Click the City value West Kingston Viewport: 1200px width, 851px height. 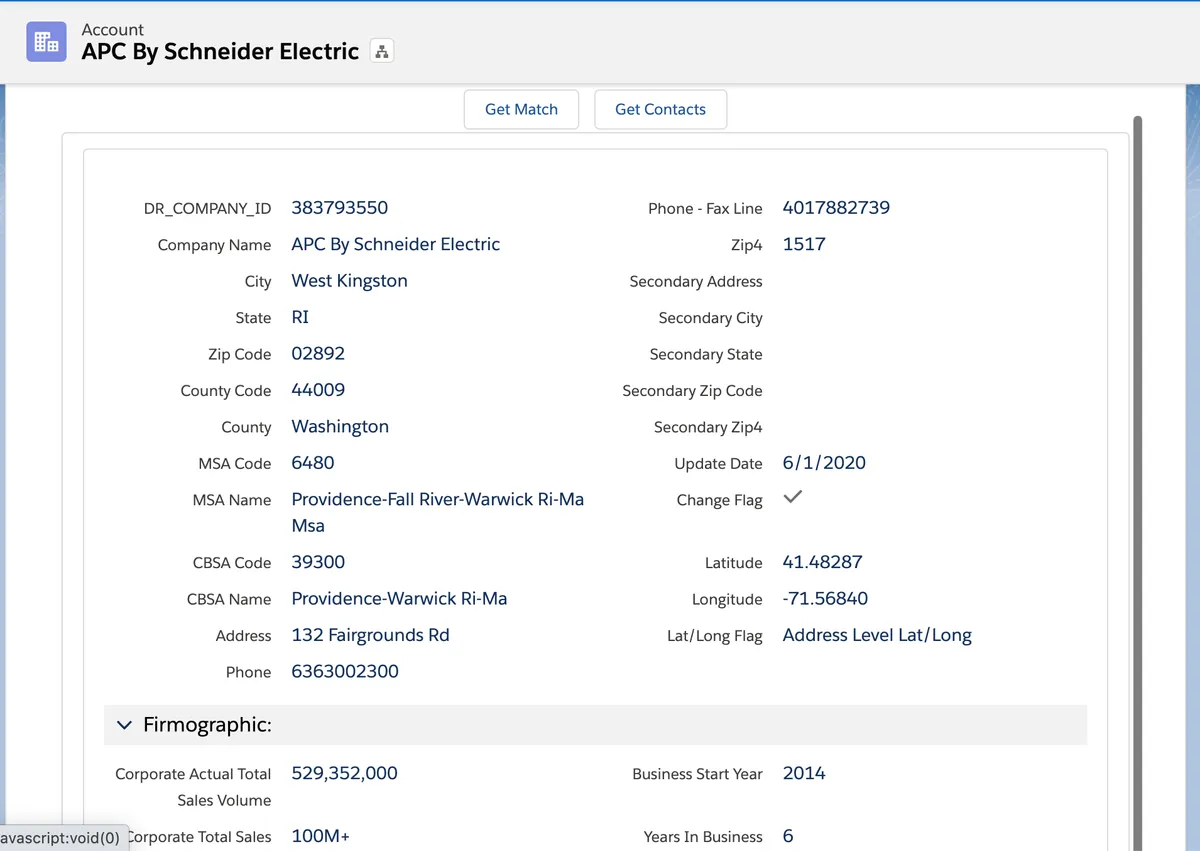pyautogui.click(x=349, y=281)
